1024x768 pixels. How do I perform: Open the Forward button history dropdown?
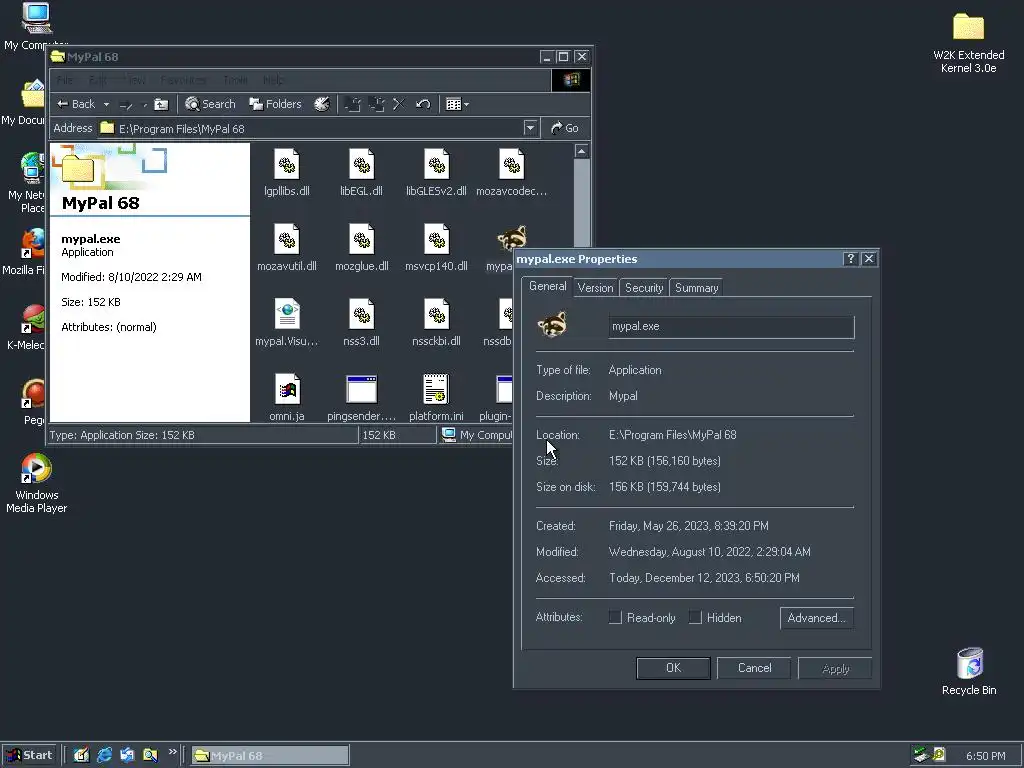point(144,104)
